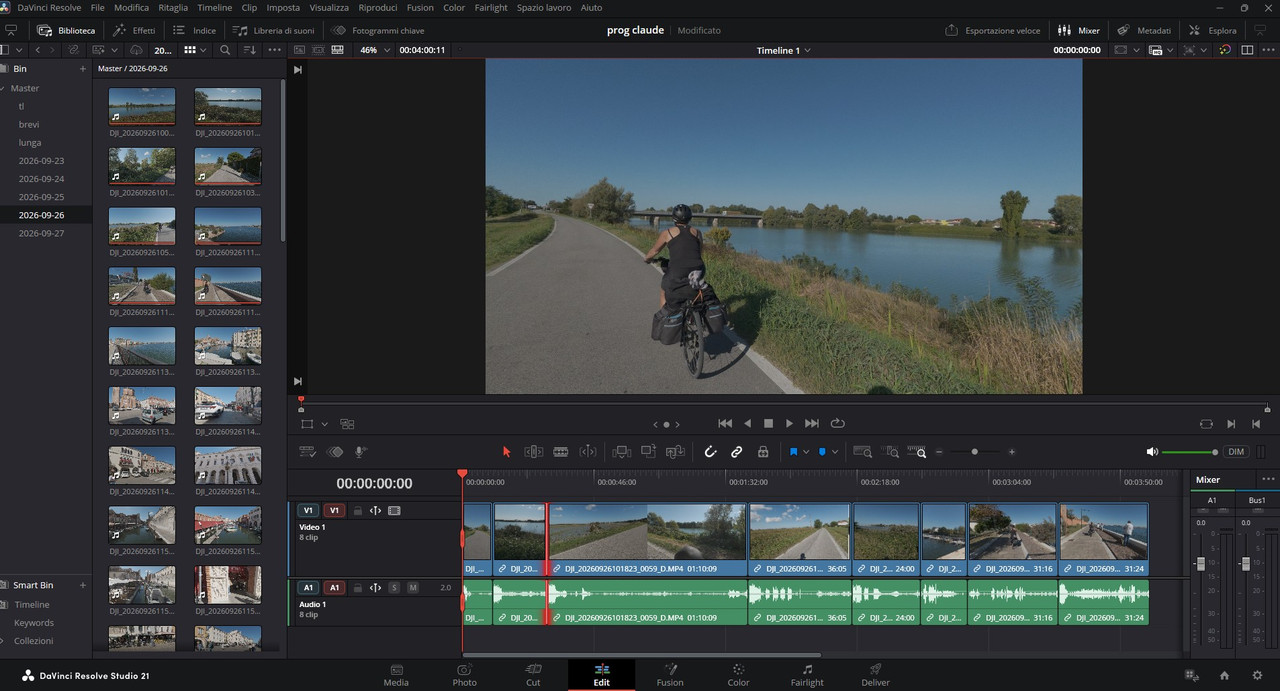Toggle position lock in timeline toolbar
1280x691 pixels.
tap(763, 452)
